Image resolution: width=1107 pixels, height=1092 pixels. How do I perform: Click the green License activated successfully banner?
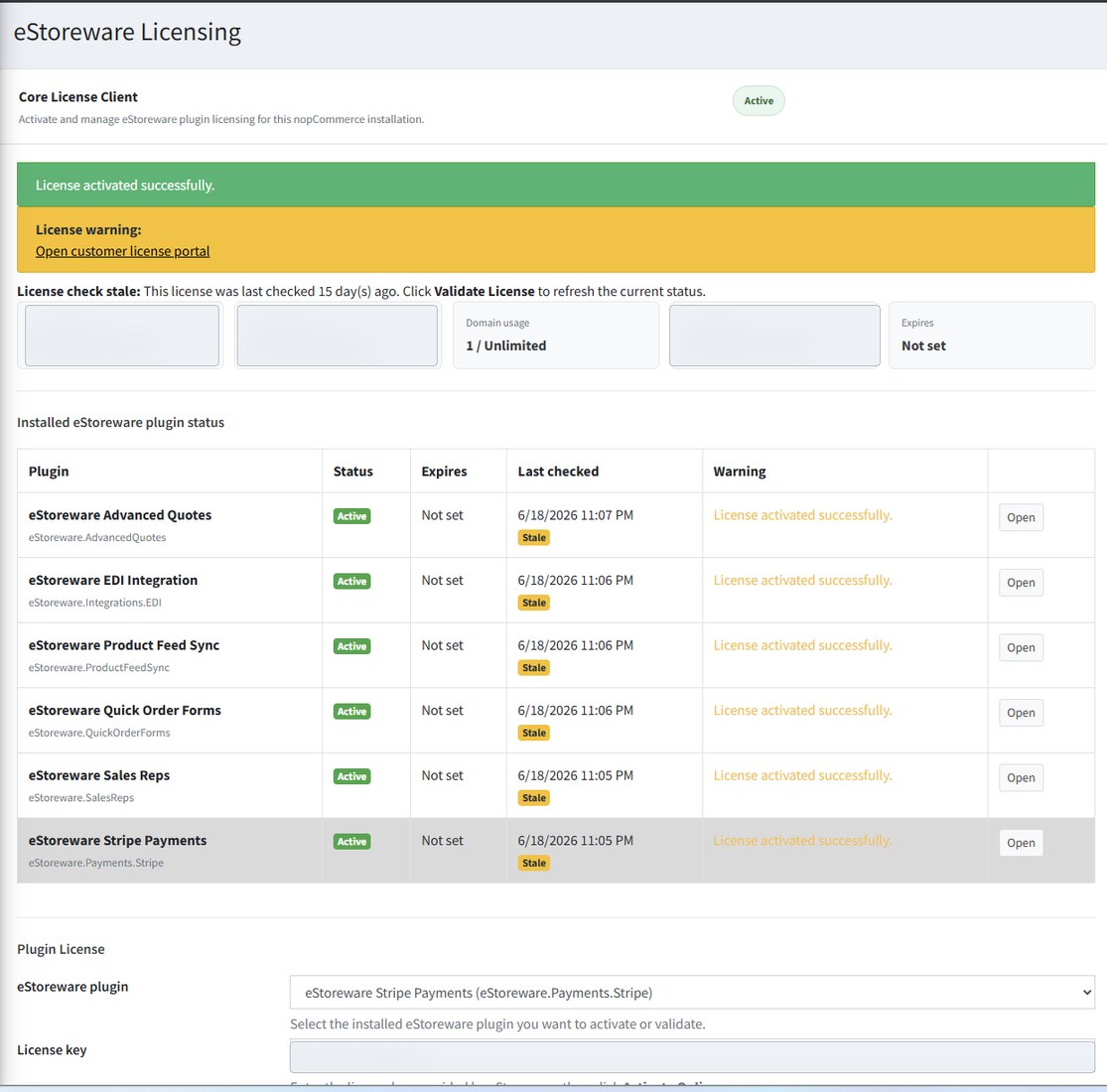coord(556,185)
